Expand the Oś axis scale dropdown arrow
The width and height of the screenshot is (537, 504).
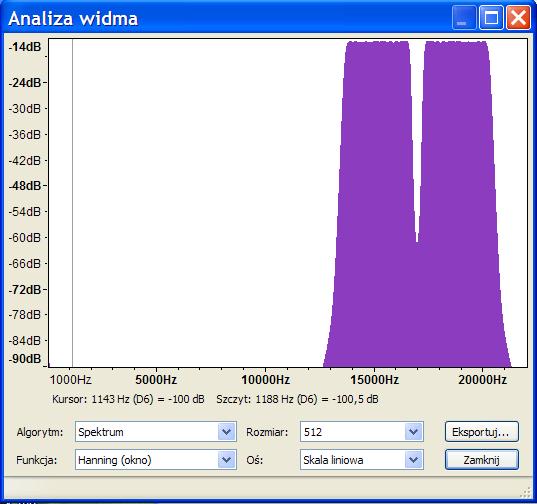pyautogui.click(x=413, y=459)
